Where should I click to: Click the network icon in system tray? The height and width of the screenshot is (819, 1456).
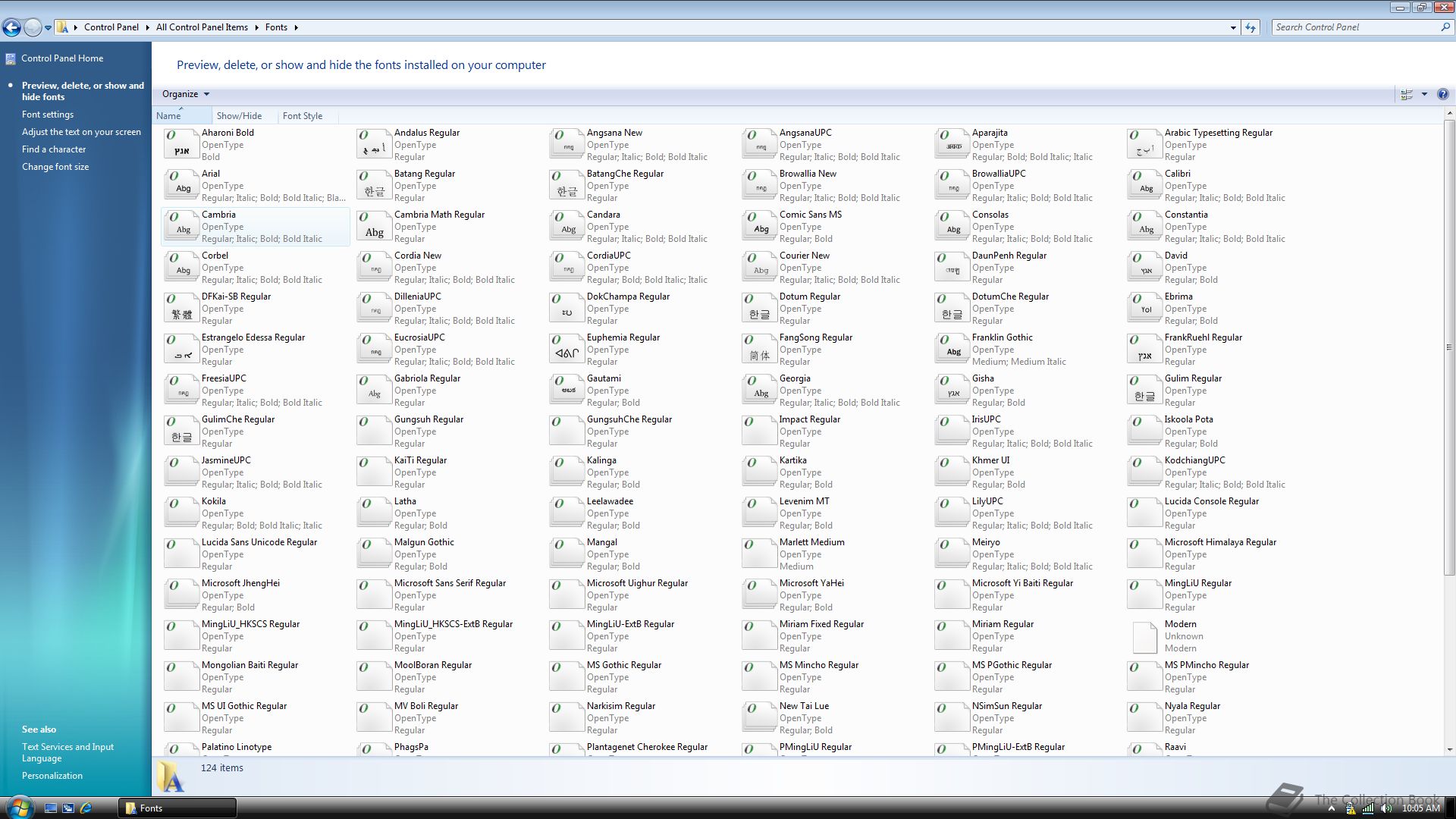click(1368, 808)
